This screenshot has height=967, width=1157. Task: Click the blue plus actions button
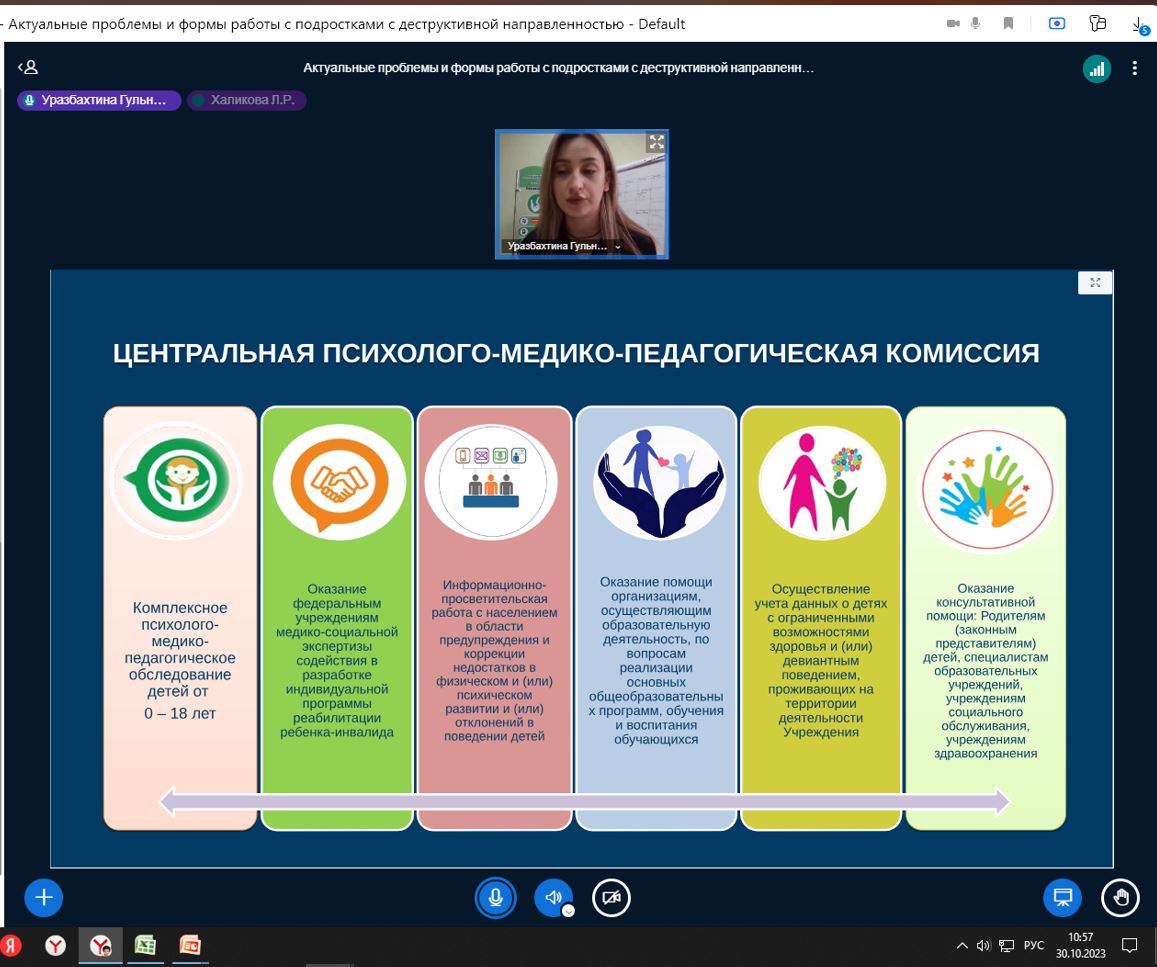click(x=44, y=897)
